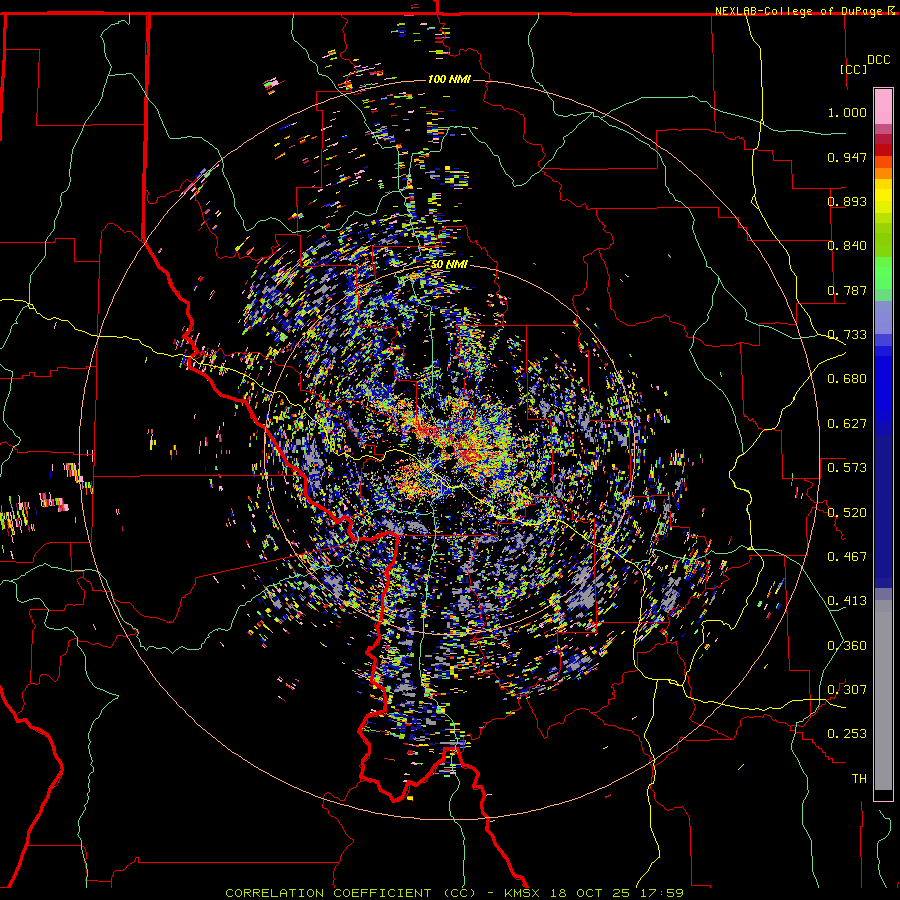Screen dimensions: 900x900
Task: Click the bright green segment of color bar
Action: click(x=883, y=272)
